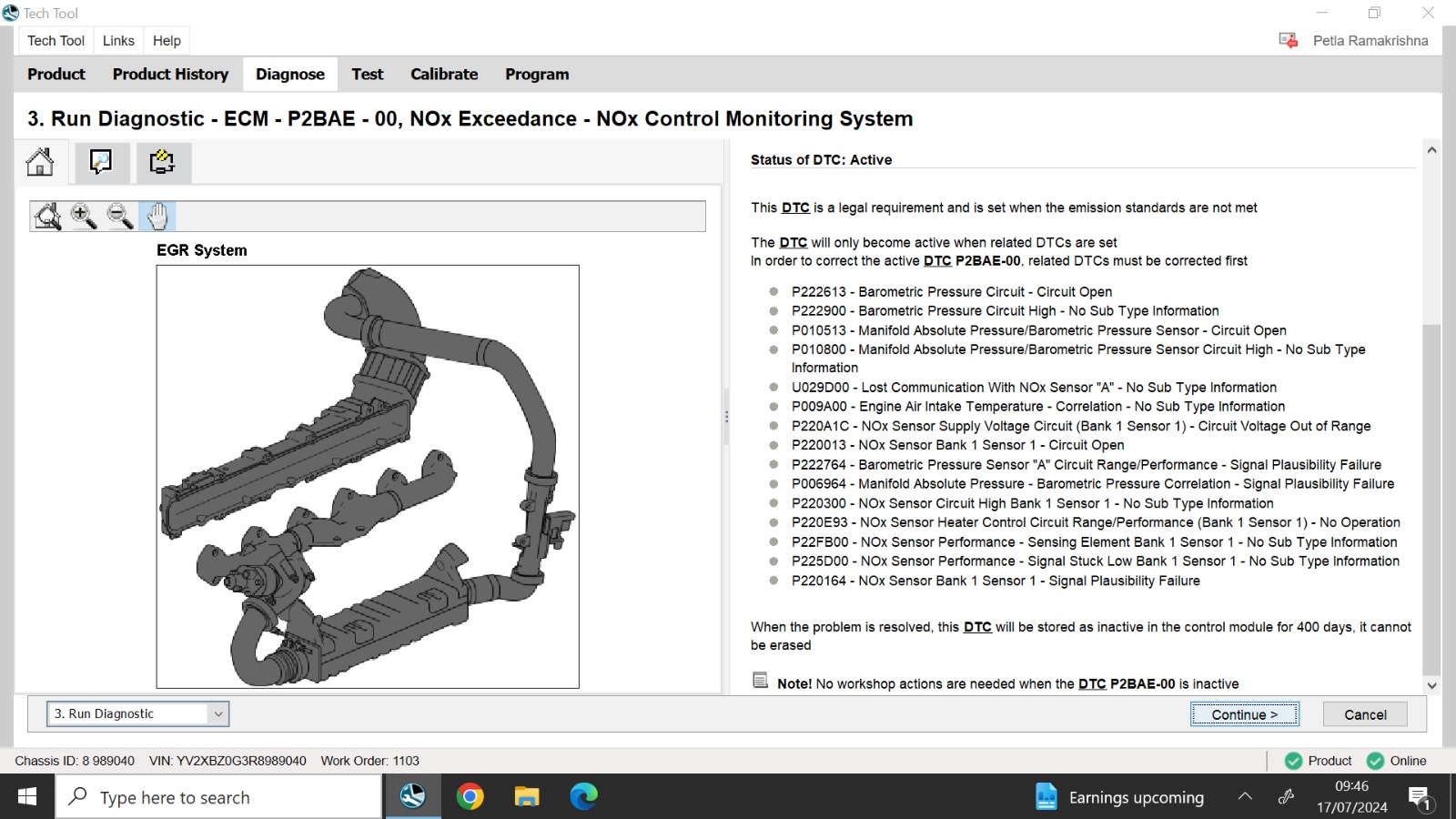Click the zoom out magnifier icon
1456x819 pixels.
pos(120,217)
